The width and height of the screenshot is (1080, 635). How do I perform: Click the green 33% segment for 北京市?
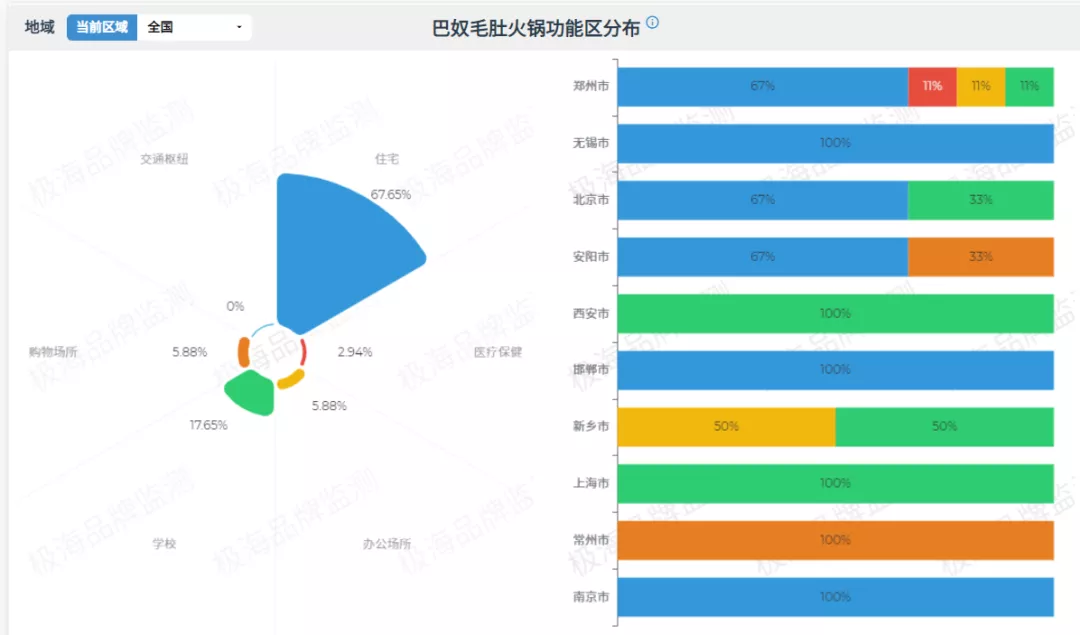(981, 200)
